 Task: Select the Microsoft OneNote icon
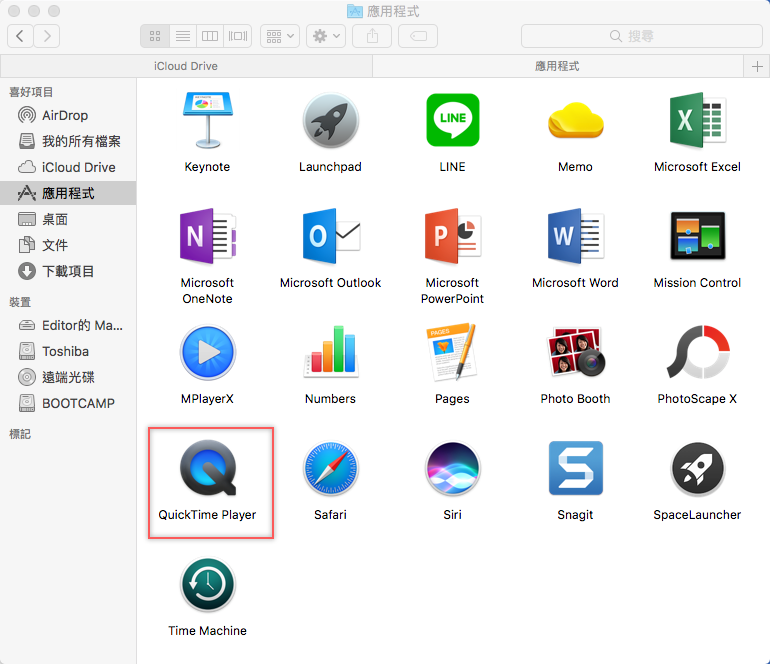[x=207, y=236]
